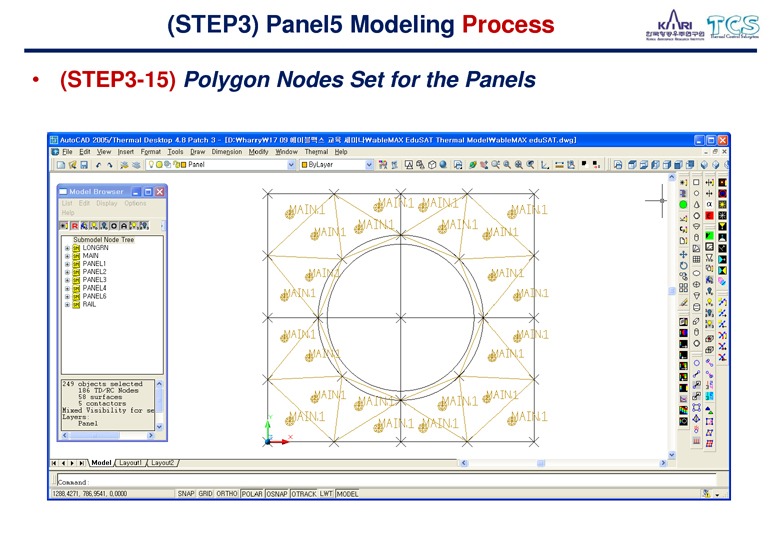This screenshot has width=780, height=540.
Task: Click the shaded sphere icon
Action: point(443,165)
